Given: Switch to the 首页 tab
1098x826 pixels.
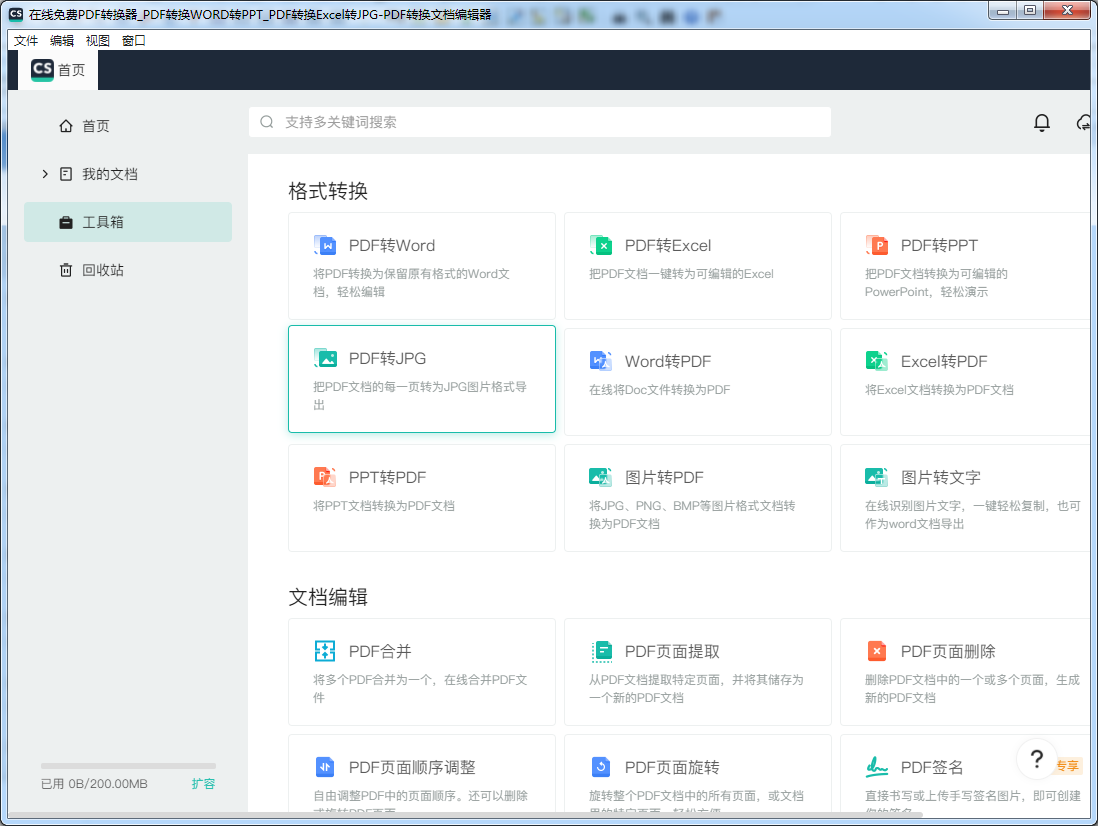Looking at the screenshot, I should (x=57, y=70).
